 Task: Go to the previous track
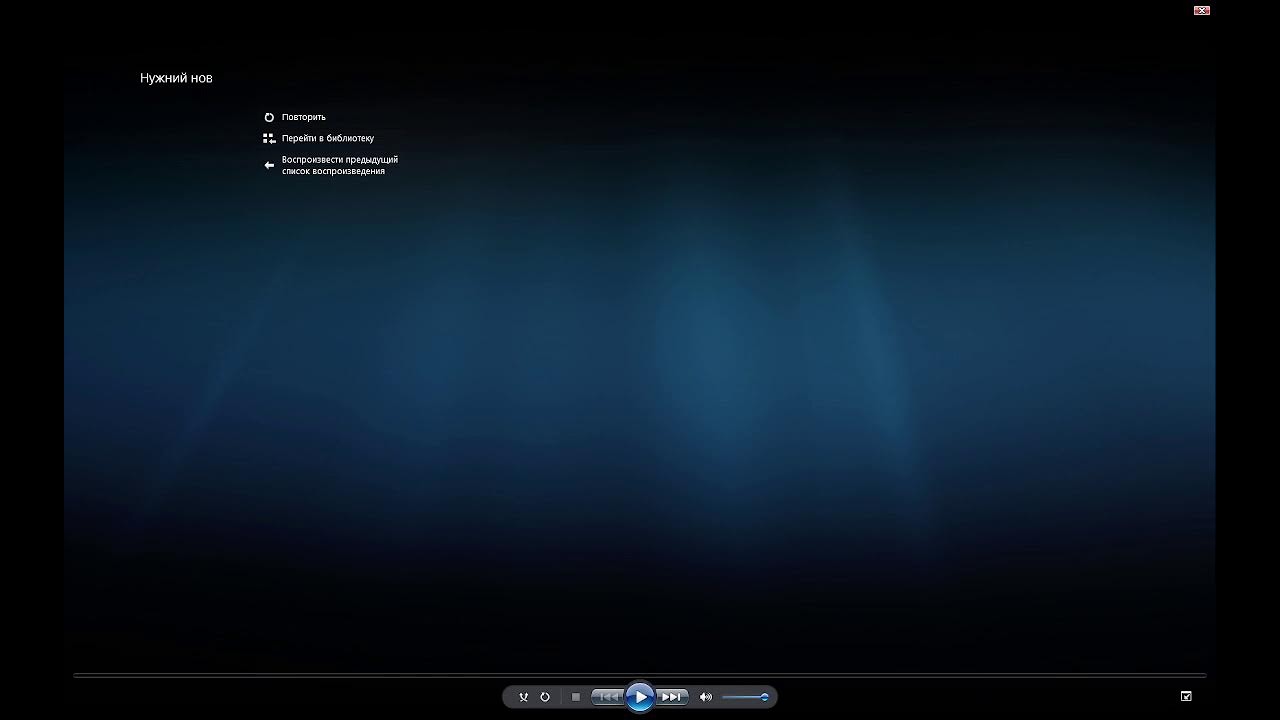607,697
